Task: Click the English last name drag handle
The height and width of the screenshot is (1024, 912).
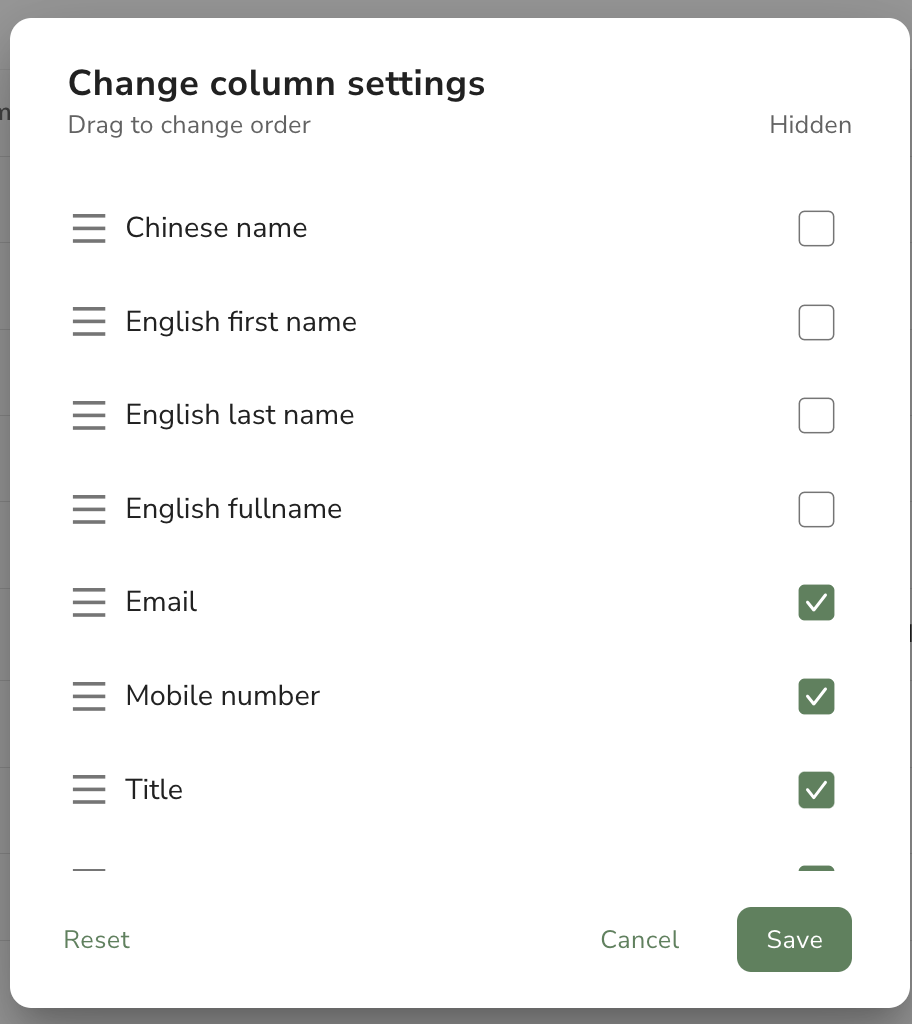Action: (x=89, y=415)
